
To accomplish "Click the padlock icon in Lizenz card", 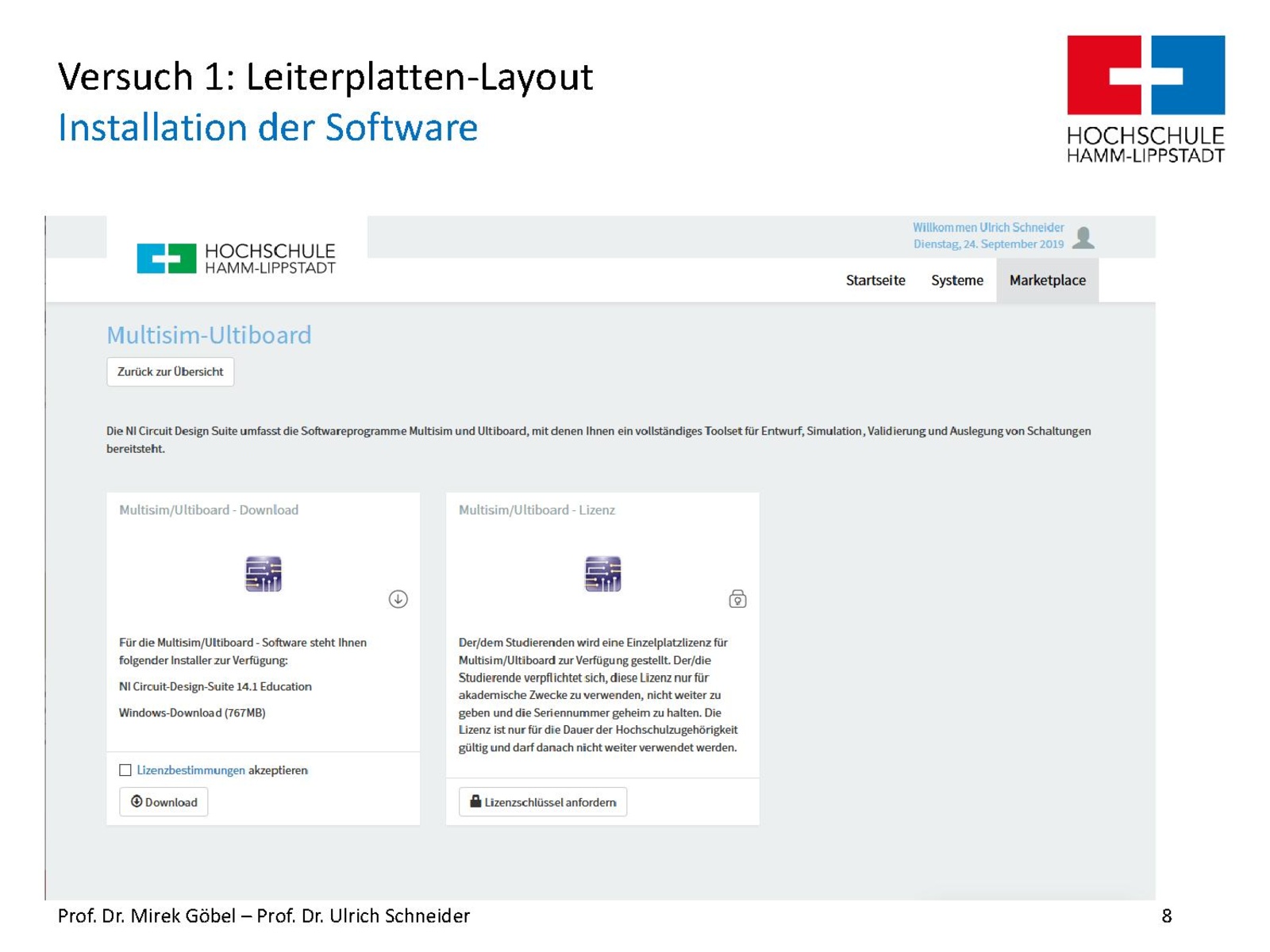I will (x=737, y=599).
